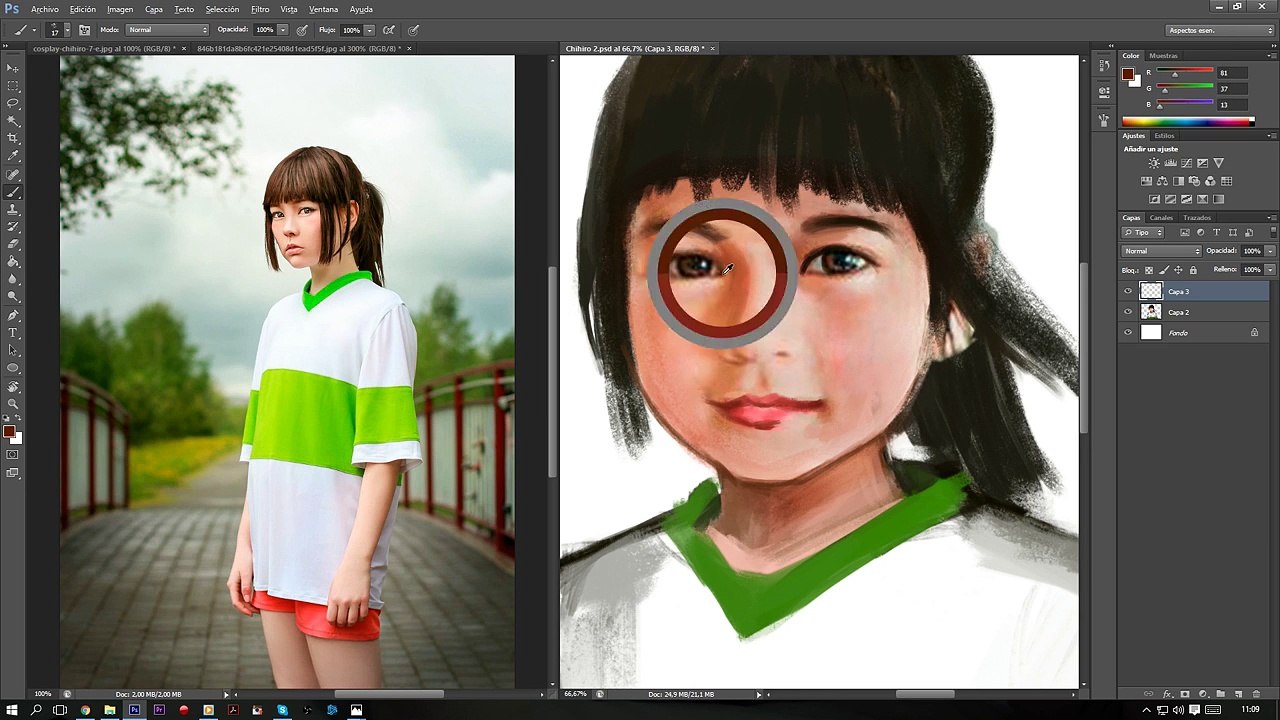The image size is (1280, 720).
Task: Select the Healing Brush tool
Action: [x=13, y=174]
